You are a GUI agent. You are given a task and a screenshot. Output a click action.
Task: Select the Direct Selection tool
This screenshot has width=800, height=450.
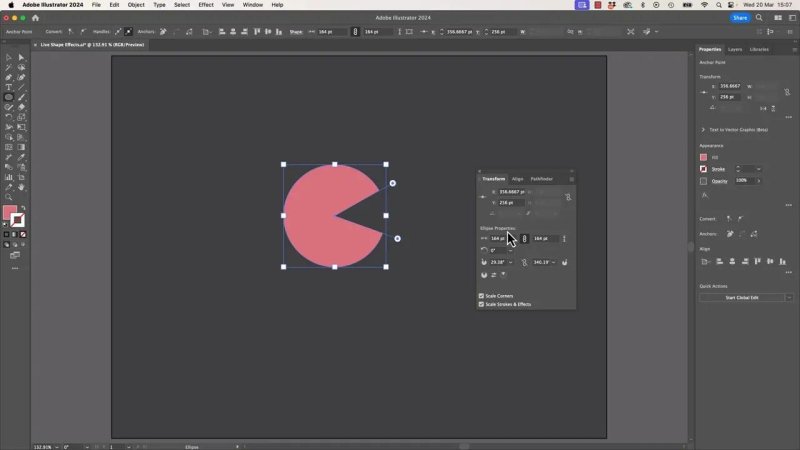click(x=21, y=58)
